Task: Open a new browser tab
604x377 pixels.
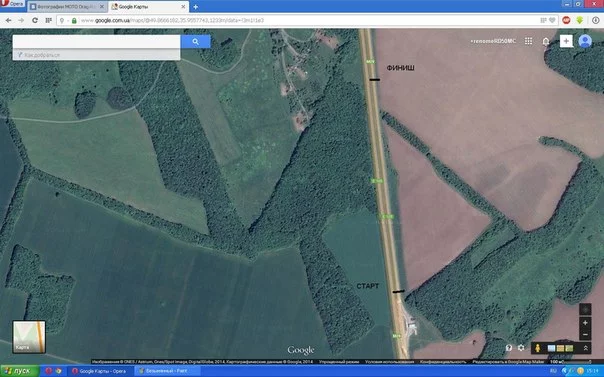Action: click(196, 7)
